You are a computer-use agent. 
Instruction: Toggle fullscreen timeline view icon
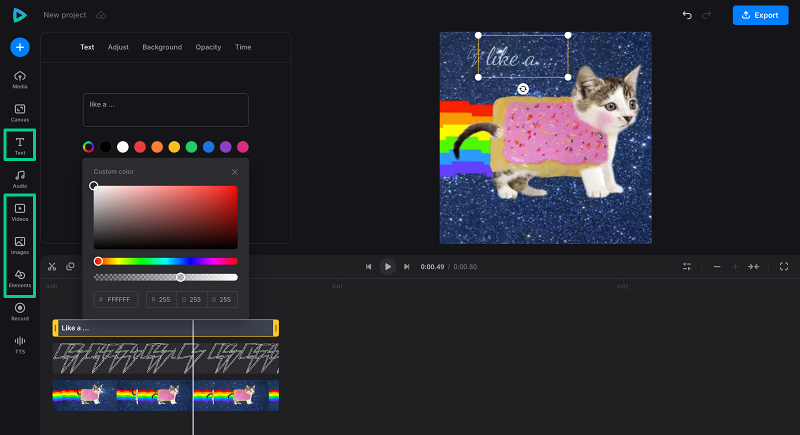[784, 266]
